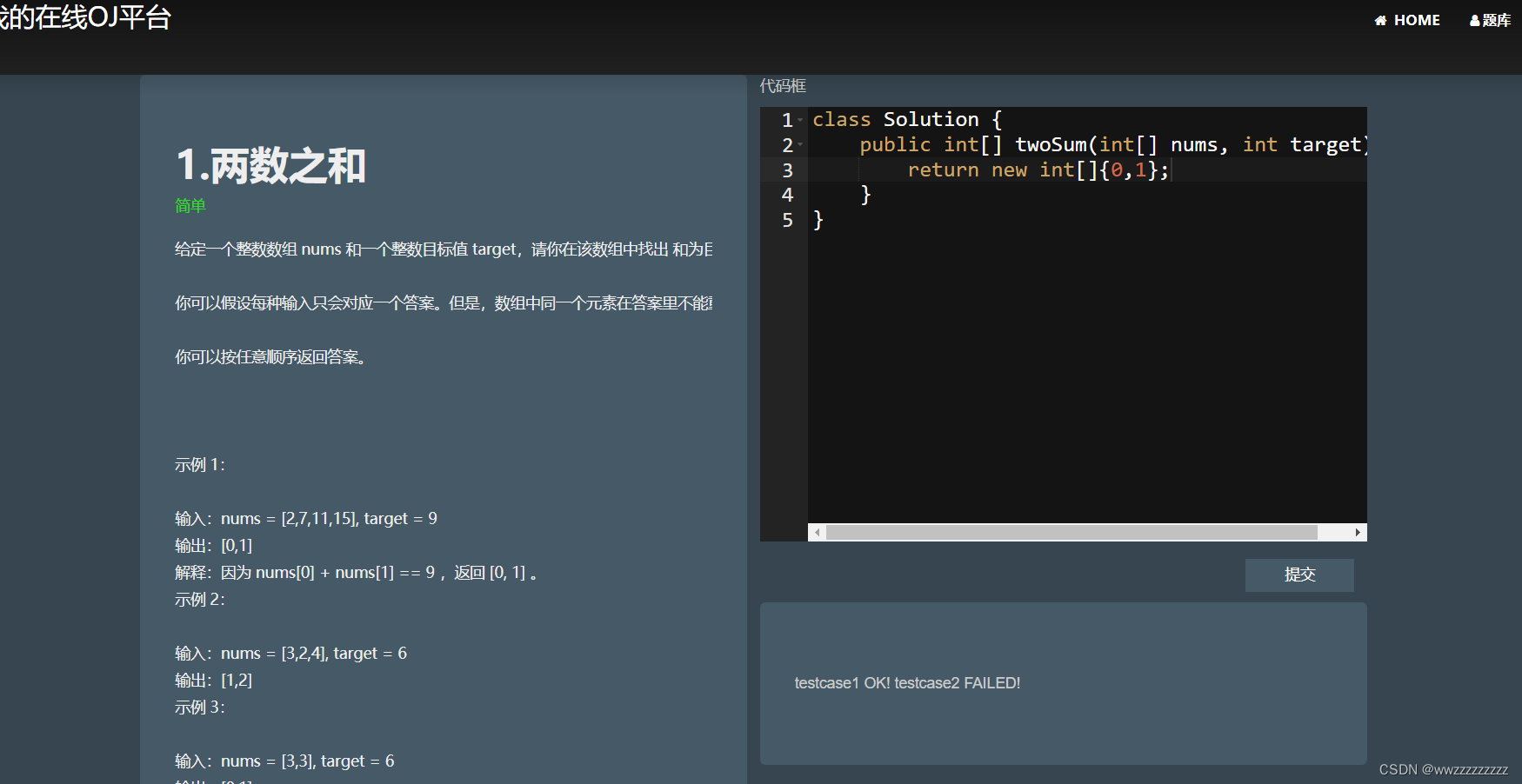Click the site title 我的在线OJ平台
The image size is (1522, 784).
coord(85,16)
